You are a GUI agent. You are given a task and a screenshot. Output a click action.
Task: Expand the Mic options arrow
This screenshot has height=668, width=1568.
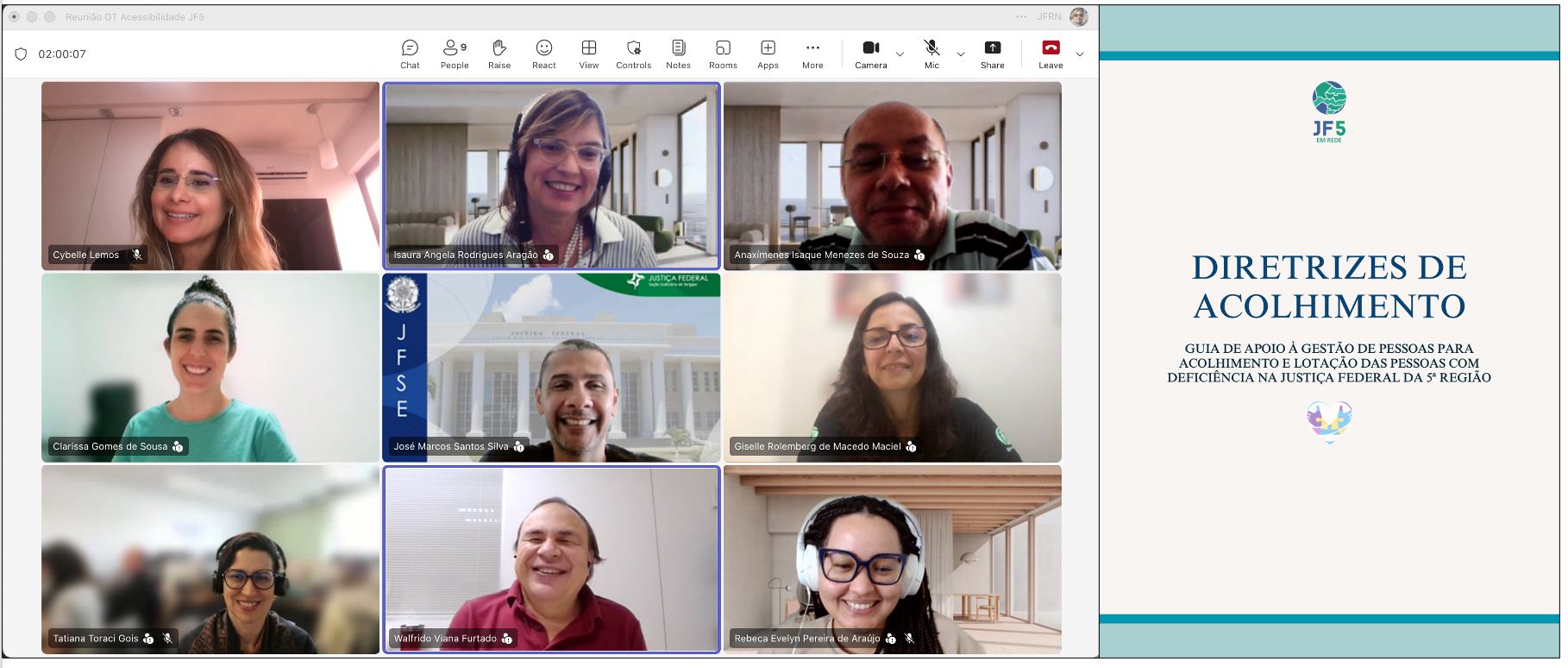pyautogui.click(x=961, y=54)
